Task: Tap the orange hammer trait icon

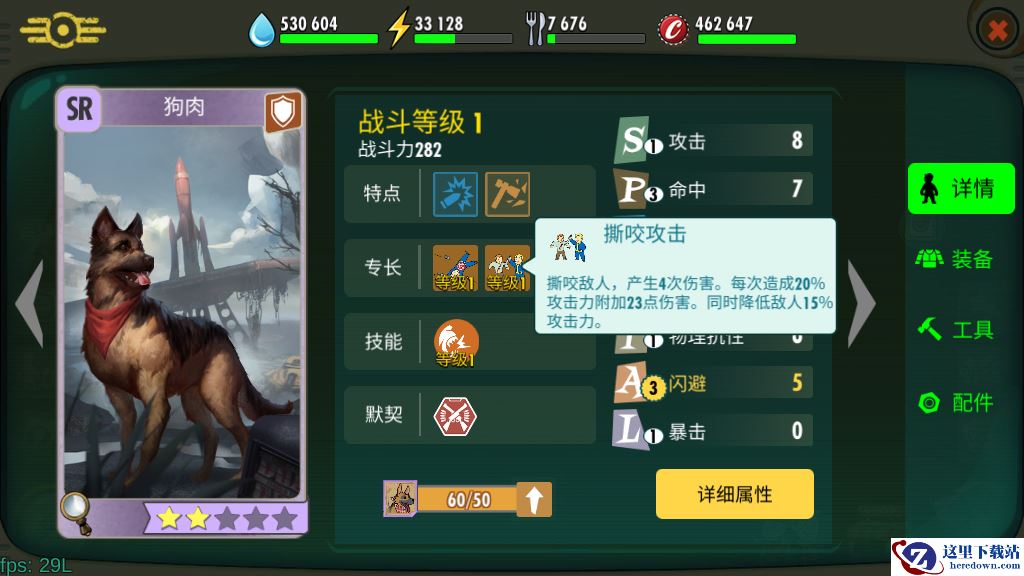Action: (507, 194)
